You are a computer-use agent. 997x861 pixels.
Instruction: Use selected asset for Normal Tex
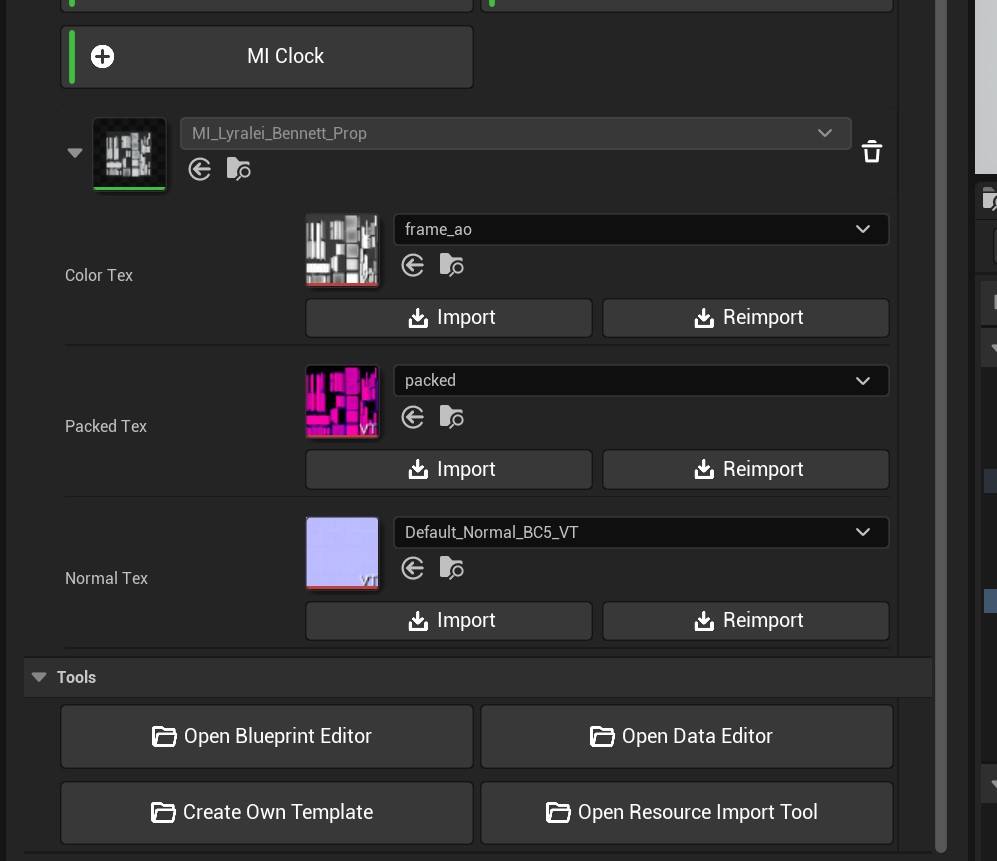413,568
